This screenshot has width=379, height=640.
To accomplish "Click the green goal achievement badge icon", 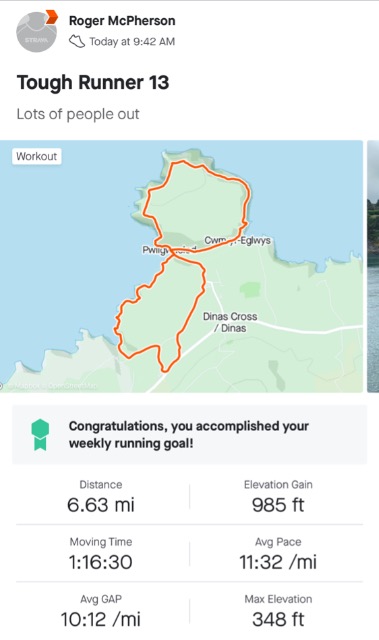I will (40, 435).
